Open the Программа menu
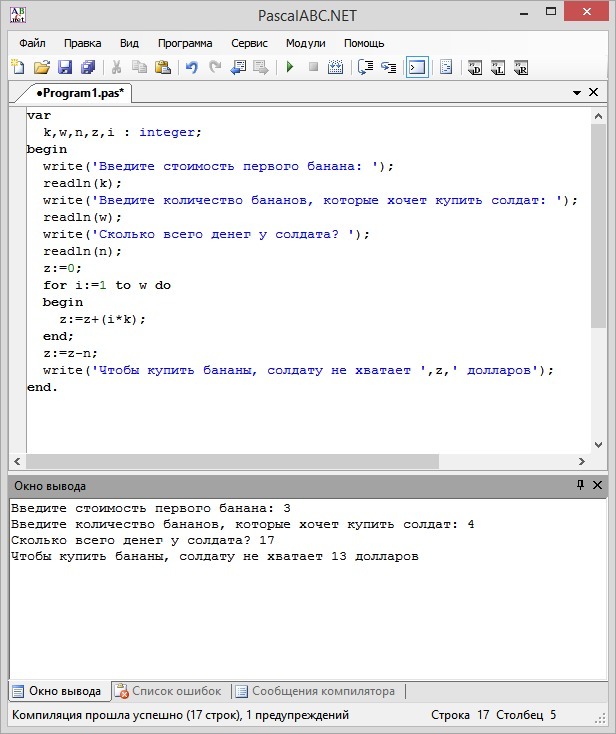 coord(185,43)
